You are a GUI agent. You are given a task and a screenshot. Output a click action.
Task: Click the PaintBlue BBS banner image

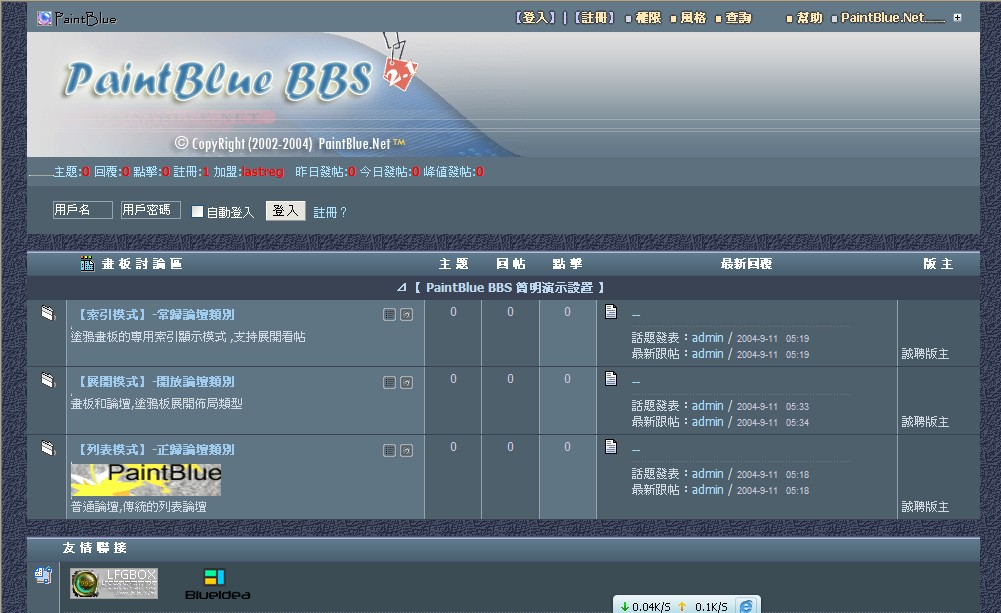[503, 95]
